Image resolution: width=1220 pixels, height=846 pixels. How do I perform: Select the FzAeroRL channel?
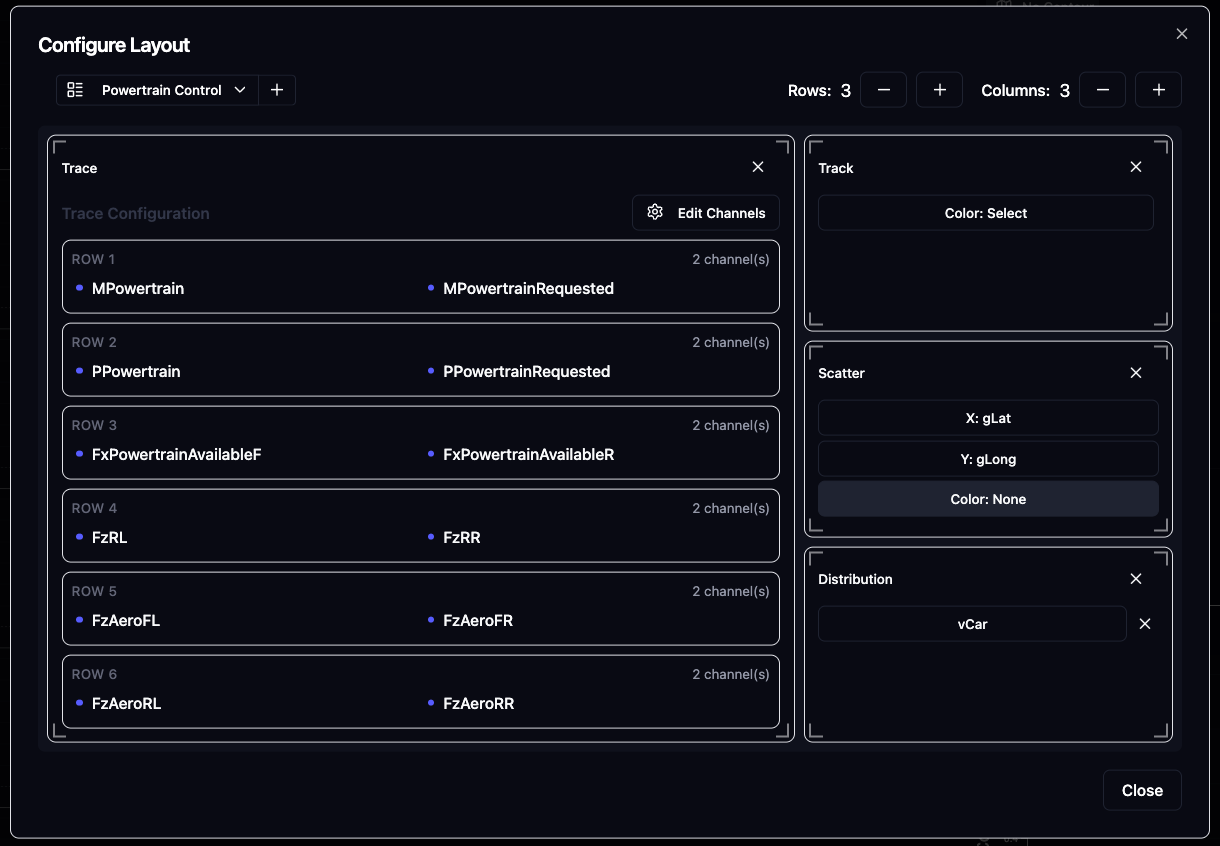coord(126,703)
